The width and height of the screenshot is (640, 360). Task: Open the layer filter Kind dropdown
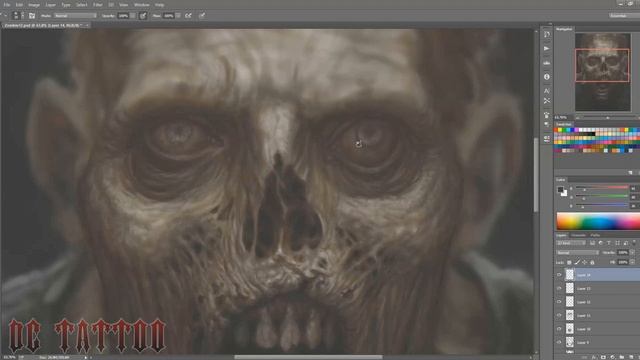click(x=571, y=243)
